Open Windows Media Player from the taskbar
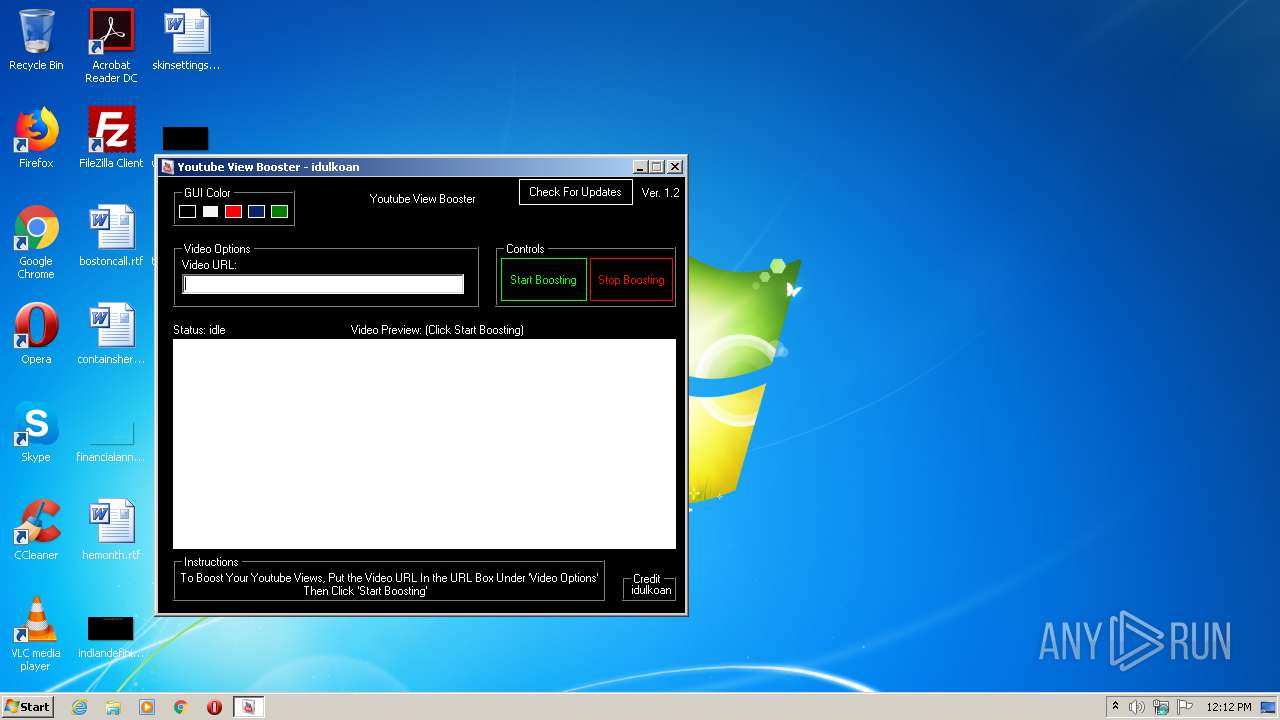The height and width of the screenshot is (720, 1280). pyautogui.click(x=147, y=707)
